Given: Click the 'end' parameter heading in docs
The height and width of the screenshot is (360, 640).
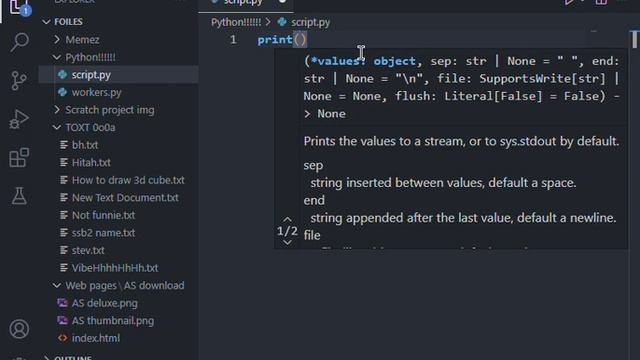Looking at the screenshot, I should pyautogui.click(x=314, y=200).
